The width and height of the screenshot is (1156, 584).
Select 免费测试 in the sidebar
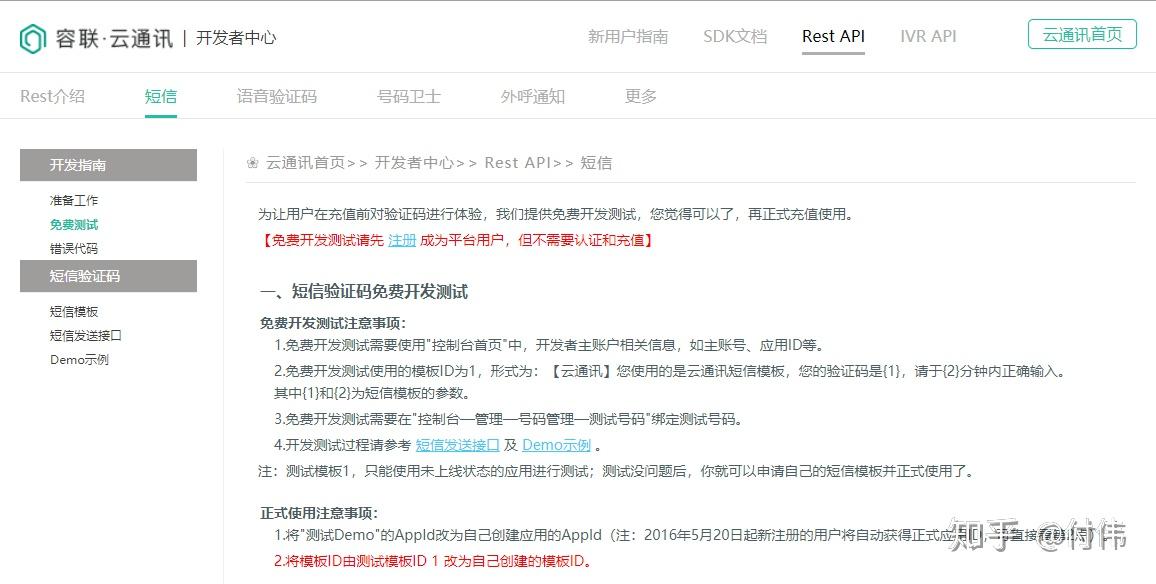coord(74,225)
